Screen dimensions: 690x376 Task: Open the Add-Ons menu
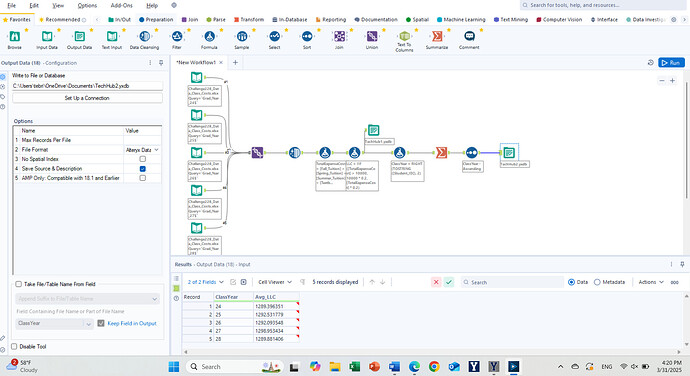click(x=121, y=5)
